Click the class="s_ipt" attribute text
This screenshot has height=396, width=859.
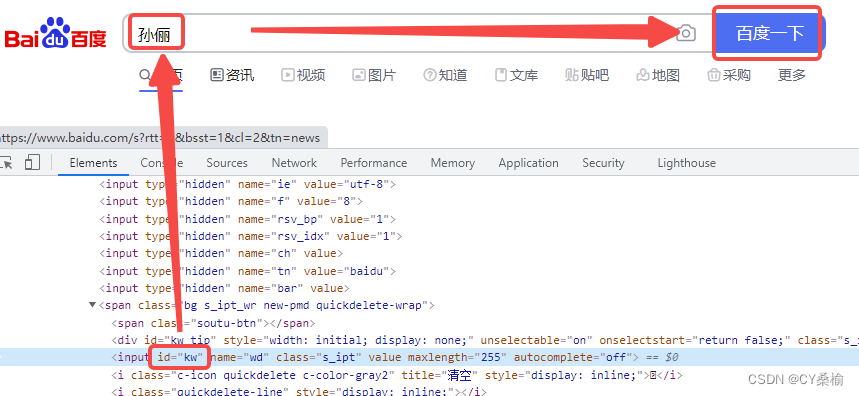click(x=319, y=357)
